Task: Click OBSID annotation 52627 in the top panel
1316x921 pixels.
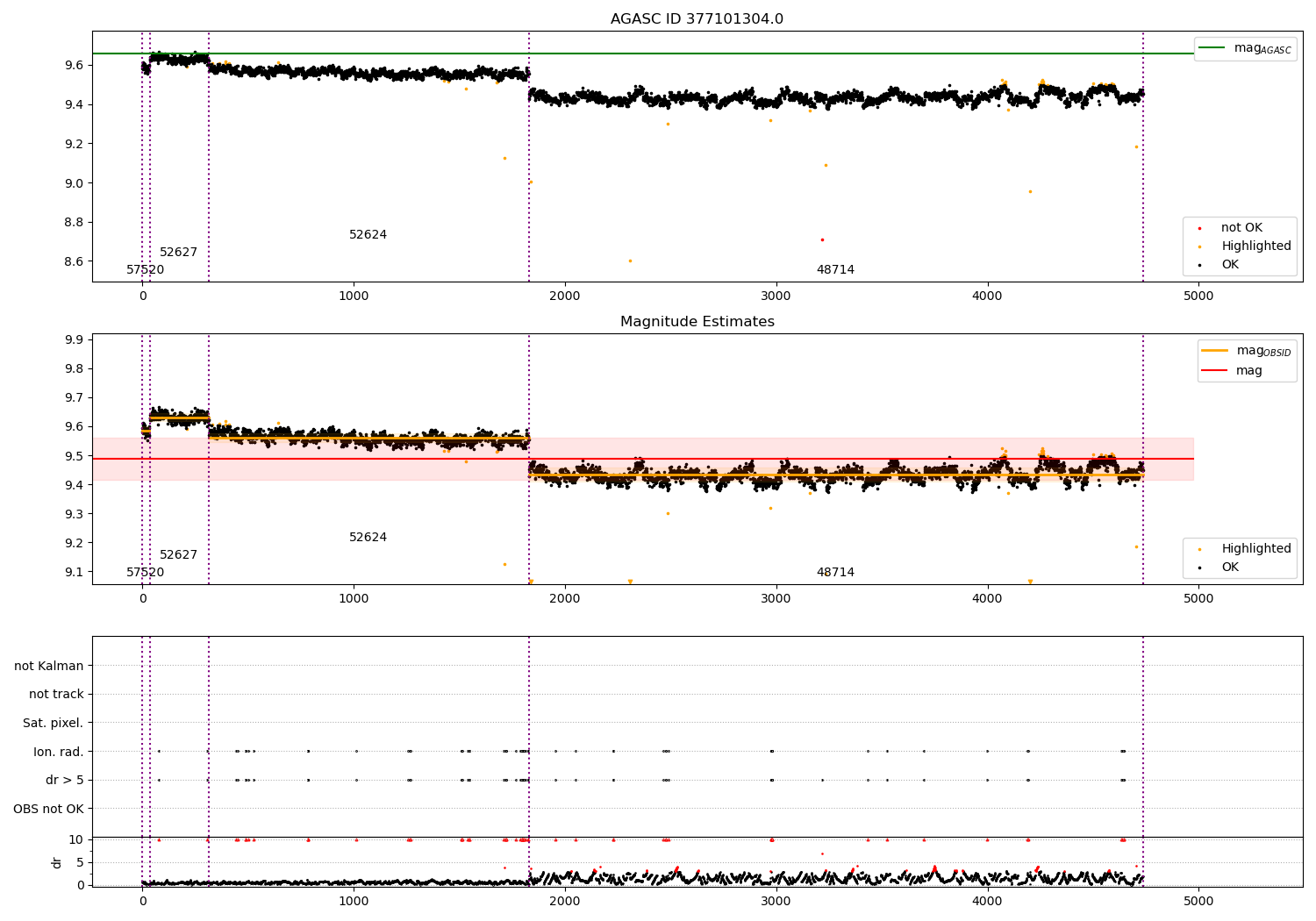Action: click(178, 253)
